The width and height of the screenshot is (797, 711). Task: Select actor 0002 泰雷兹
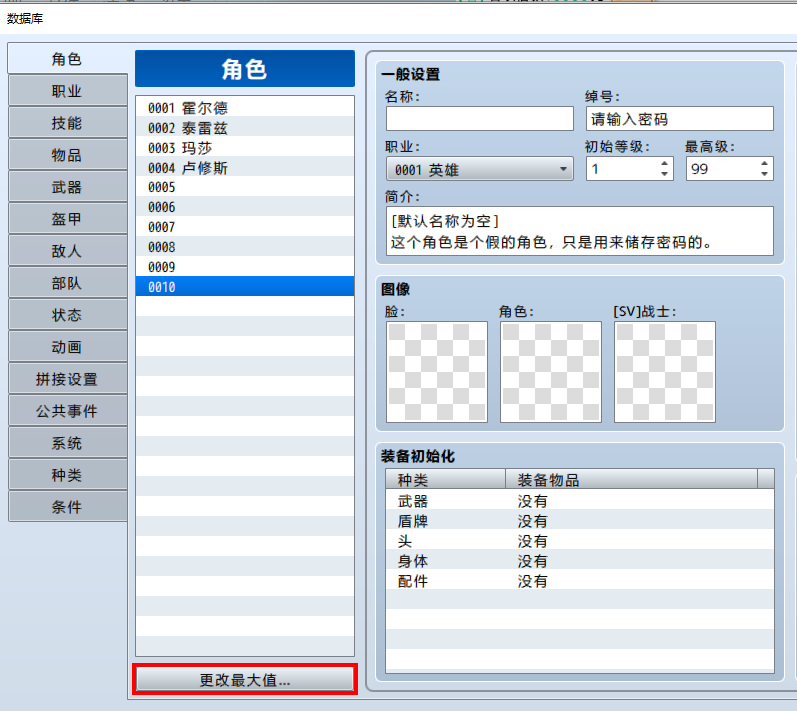click(x=244, y=128)
